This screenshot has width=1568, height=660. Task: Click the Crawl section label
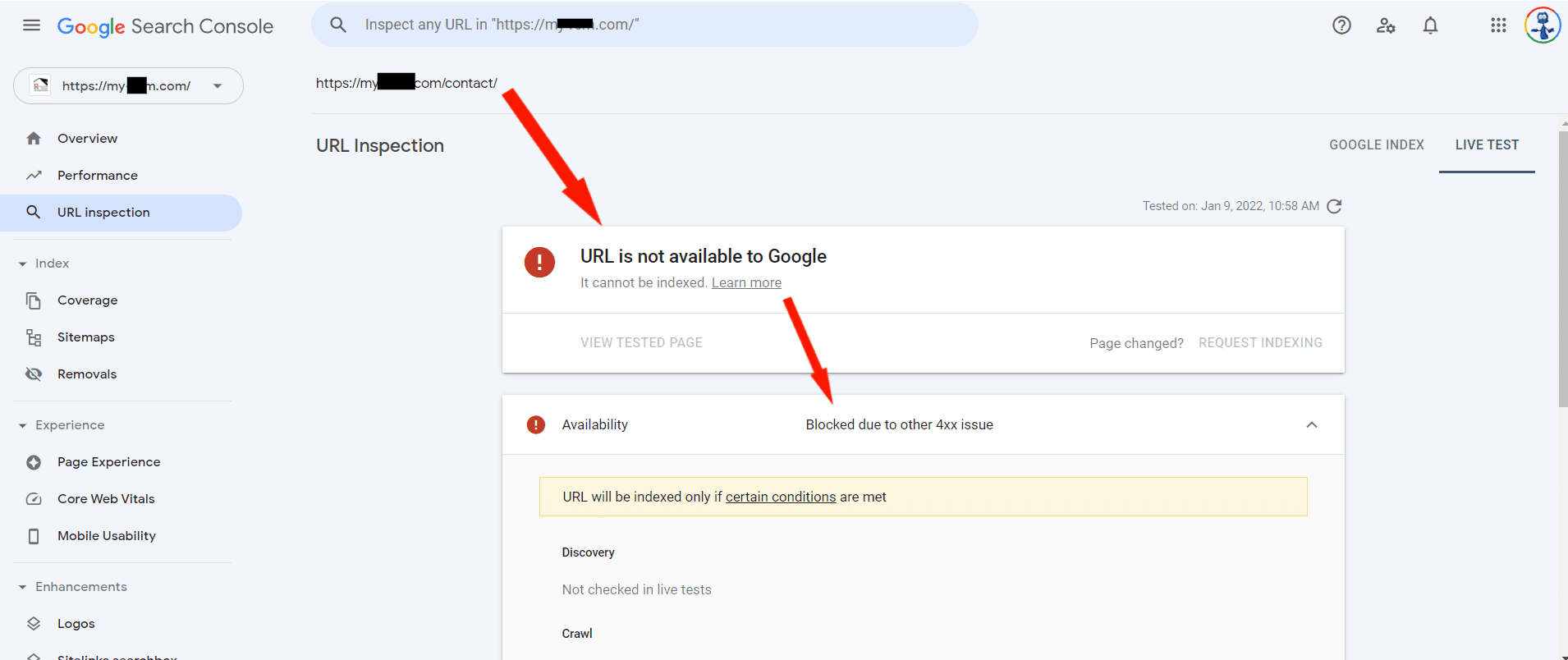tap(576, 634)
